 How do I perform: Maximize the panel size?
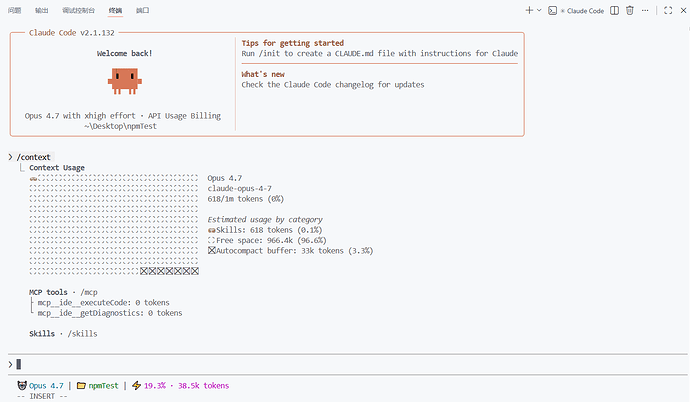coord(668,11)
